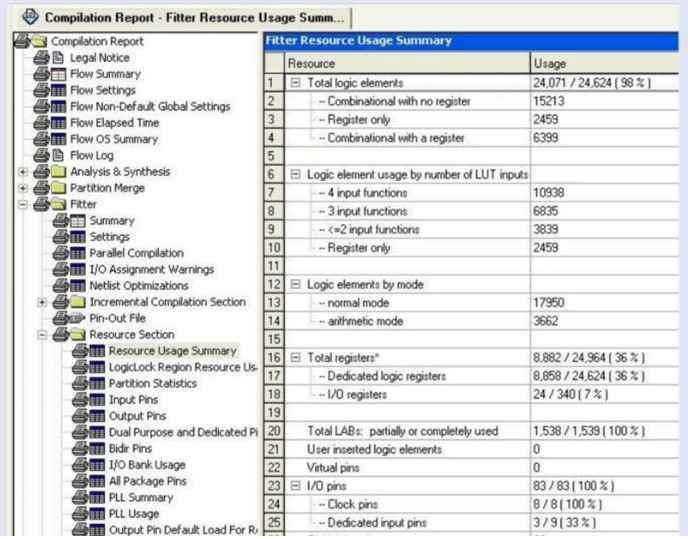Image resolution: width=688 pixels, height=539 pixels.
Task: Click Total LABs partially or completely used
Action: (x=402, y=431)
